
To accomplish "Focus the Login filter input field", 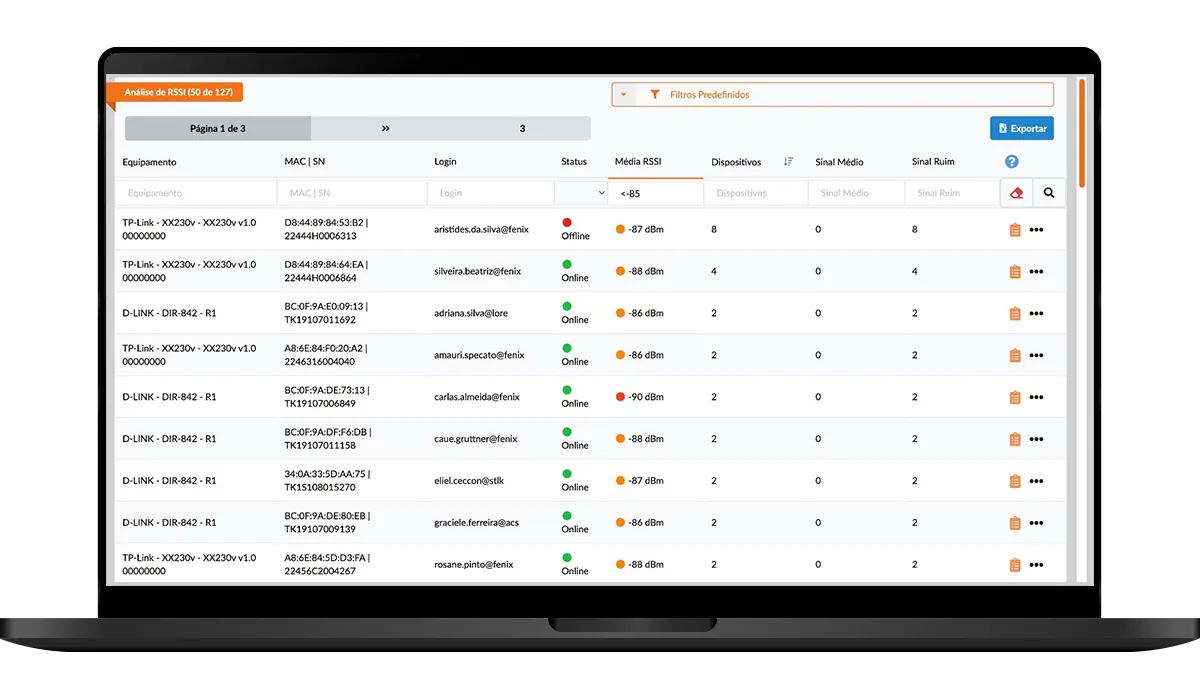I will pyautogui.click(x=490, y=193).
